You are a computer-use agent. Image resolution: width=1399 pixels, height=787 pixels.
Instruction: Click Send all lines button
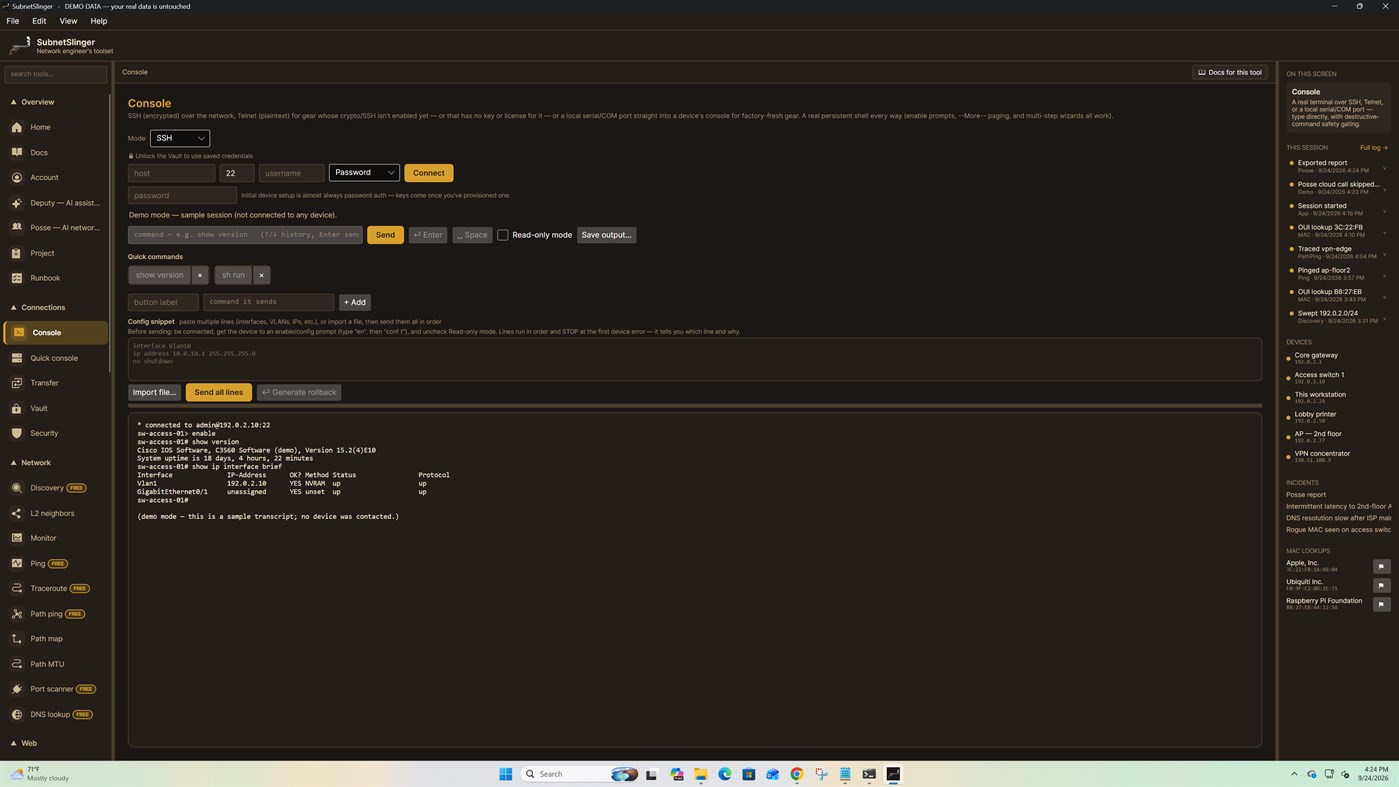tap(218, 392)
